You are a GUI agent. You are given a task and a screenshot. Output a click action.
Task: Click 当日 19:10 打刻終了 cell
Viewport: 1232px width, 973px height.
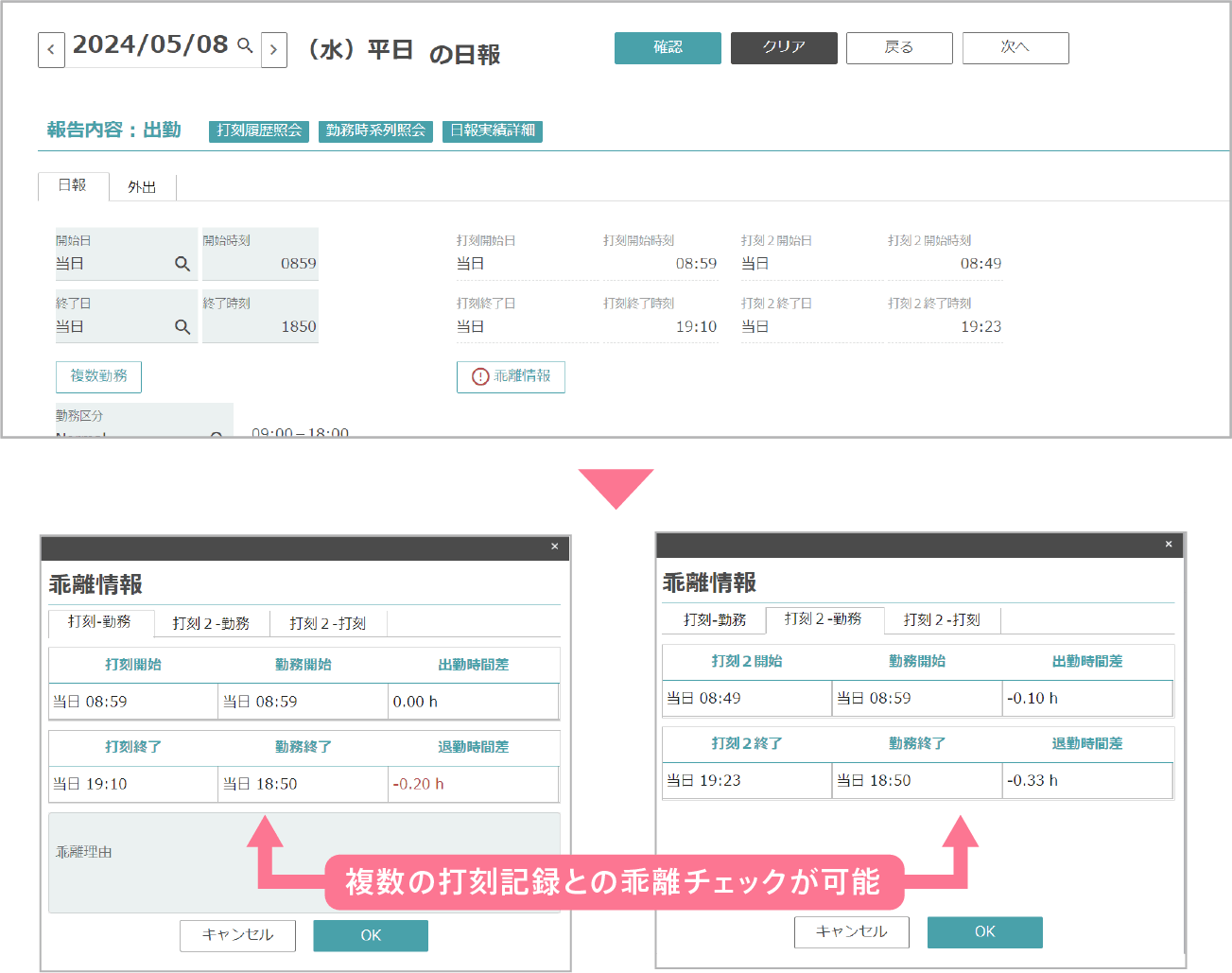click(133, 784)
